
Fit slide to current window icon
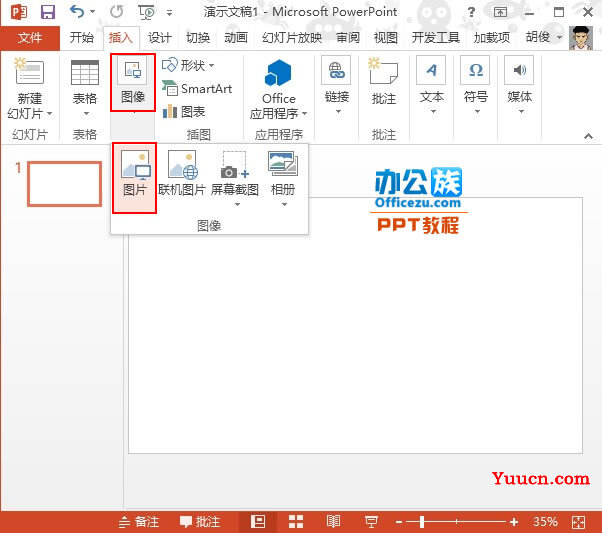(579, 522)
